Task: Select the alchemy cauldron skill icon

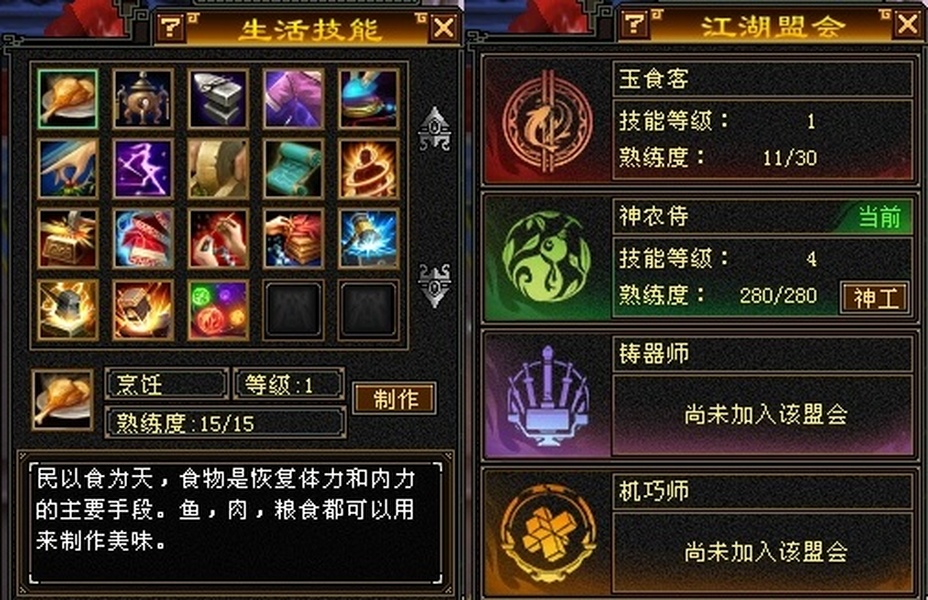Action: [143, 99]
